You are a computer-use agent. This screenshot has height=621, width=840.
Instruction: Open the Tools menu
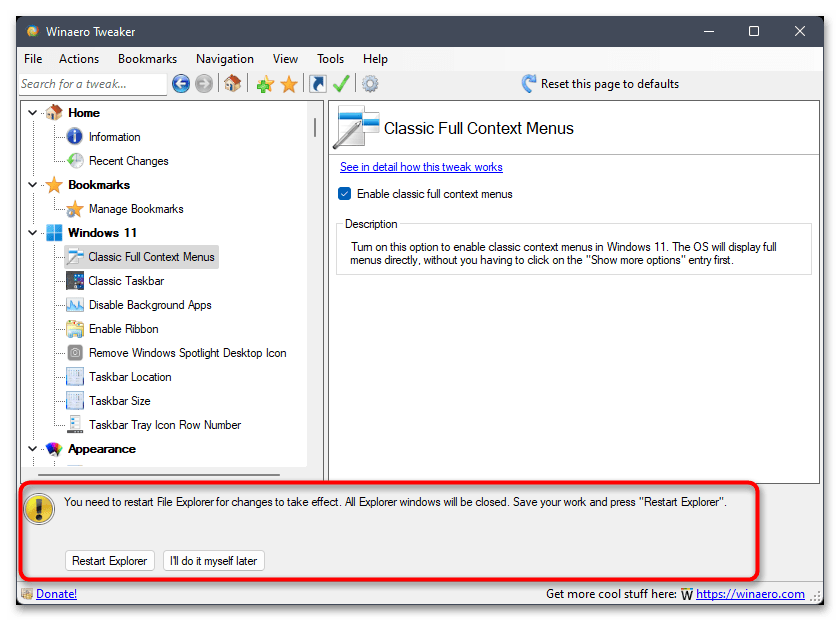330,59
